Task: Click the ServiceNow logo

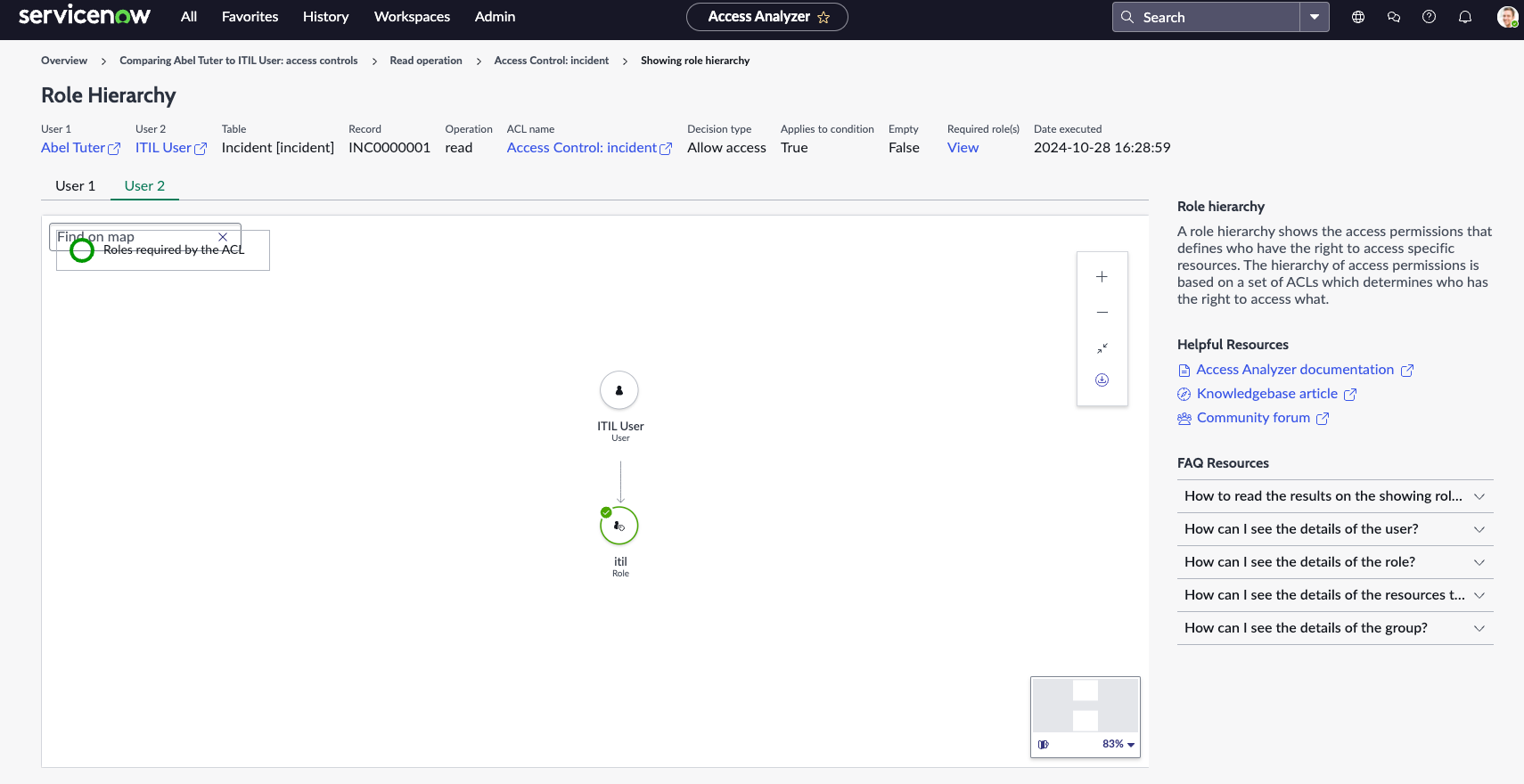Action: click(85, 16)
